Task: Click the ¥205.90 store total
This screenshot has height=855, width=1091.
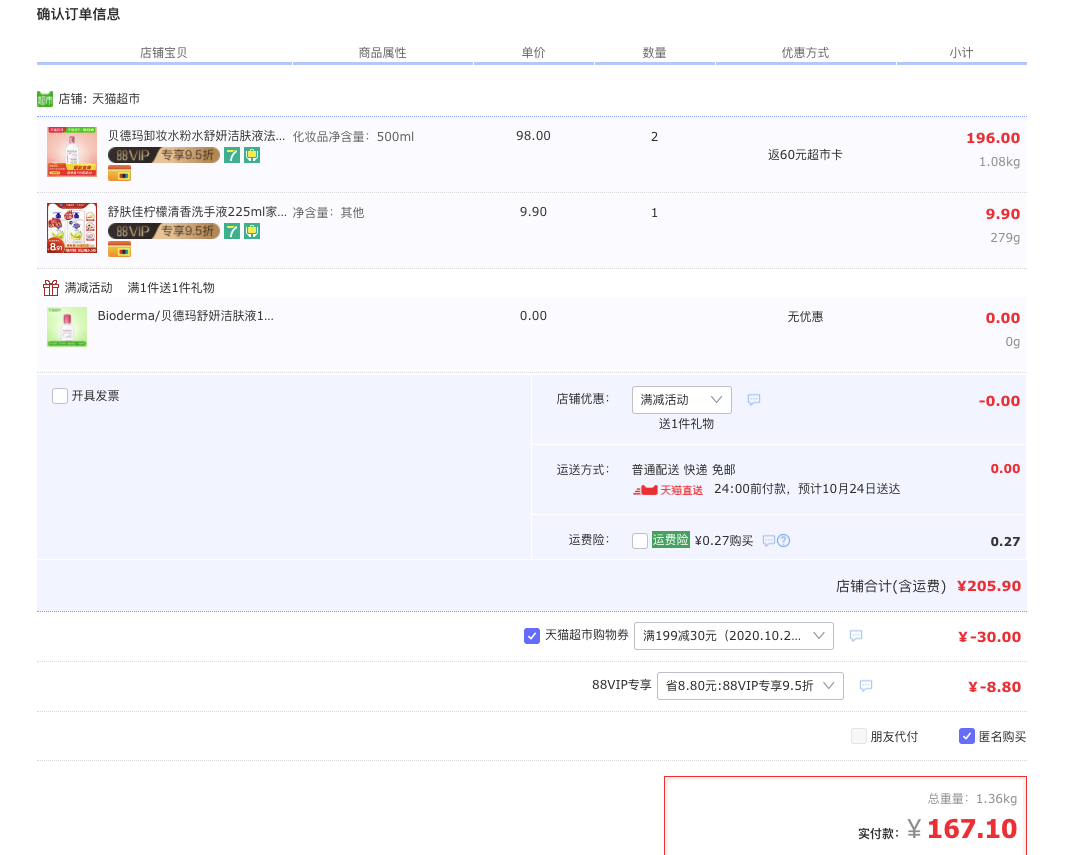Action: point(989,586)
